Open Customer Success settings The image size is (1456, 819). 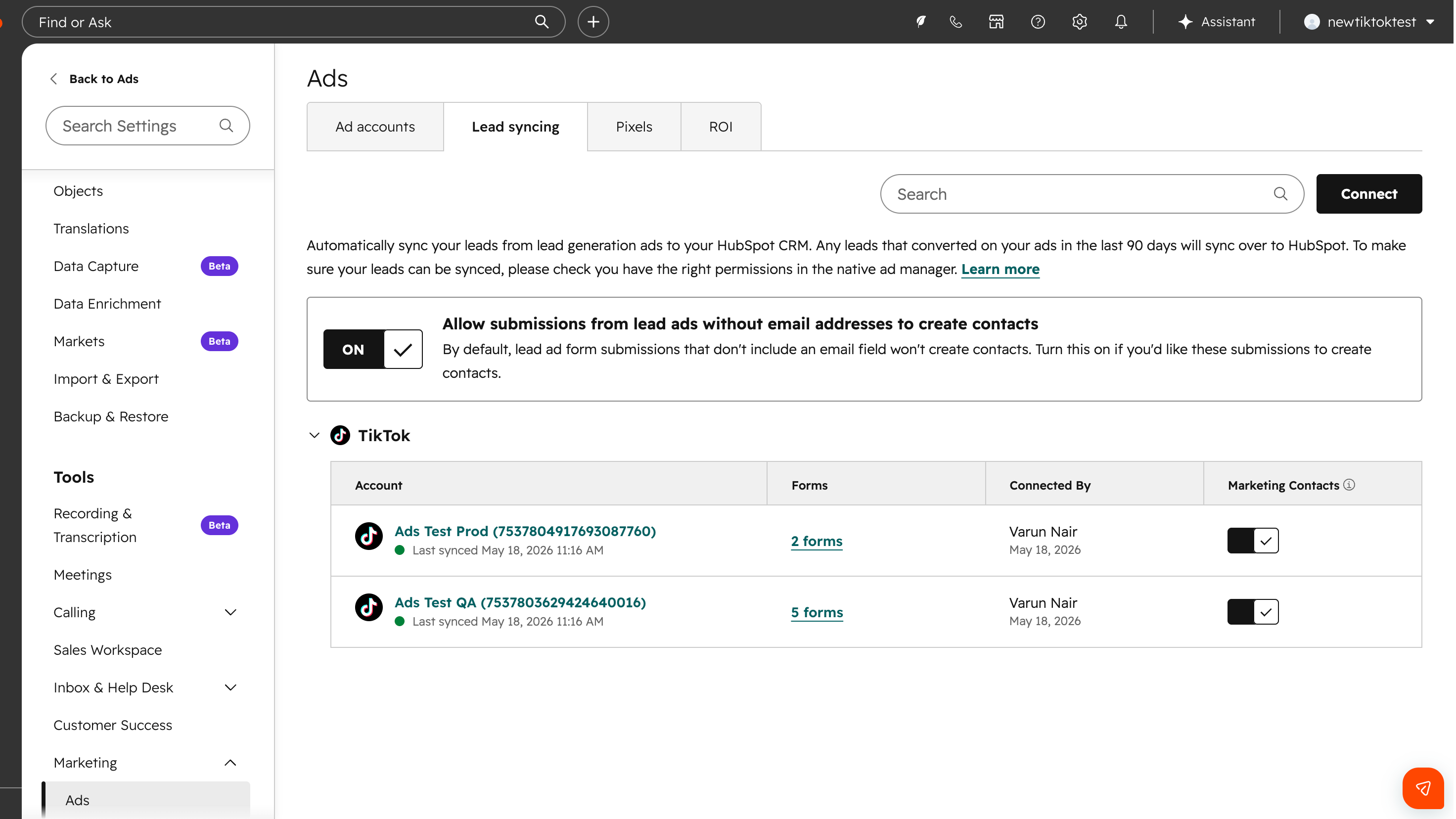tap(113, 725)
